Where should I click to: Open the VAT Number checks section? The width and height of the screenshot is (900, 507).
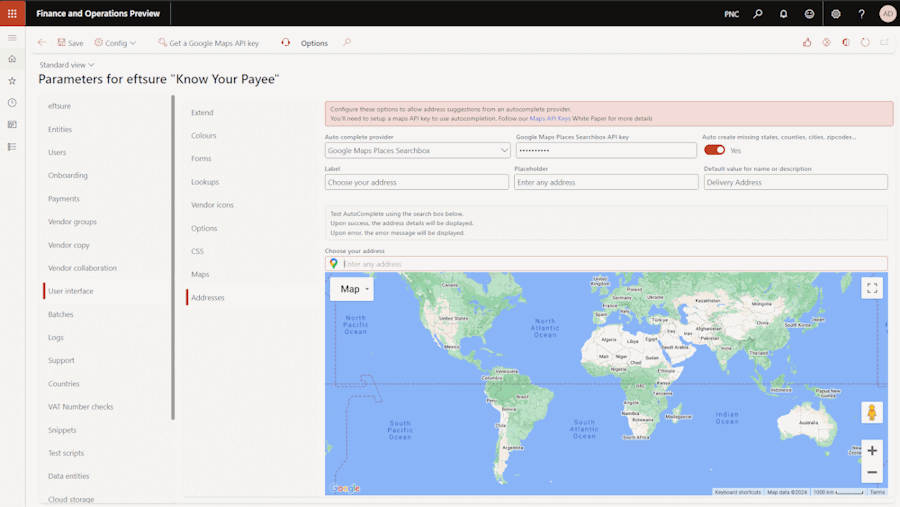(x=80, y=407)
